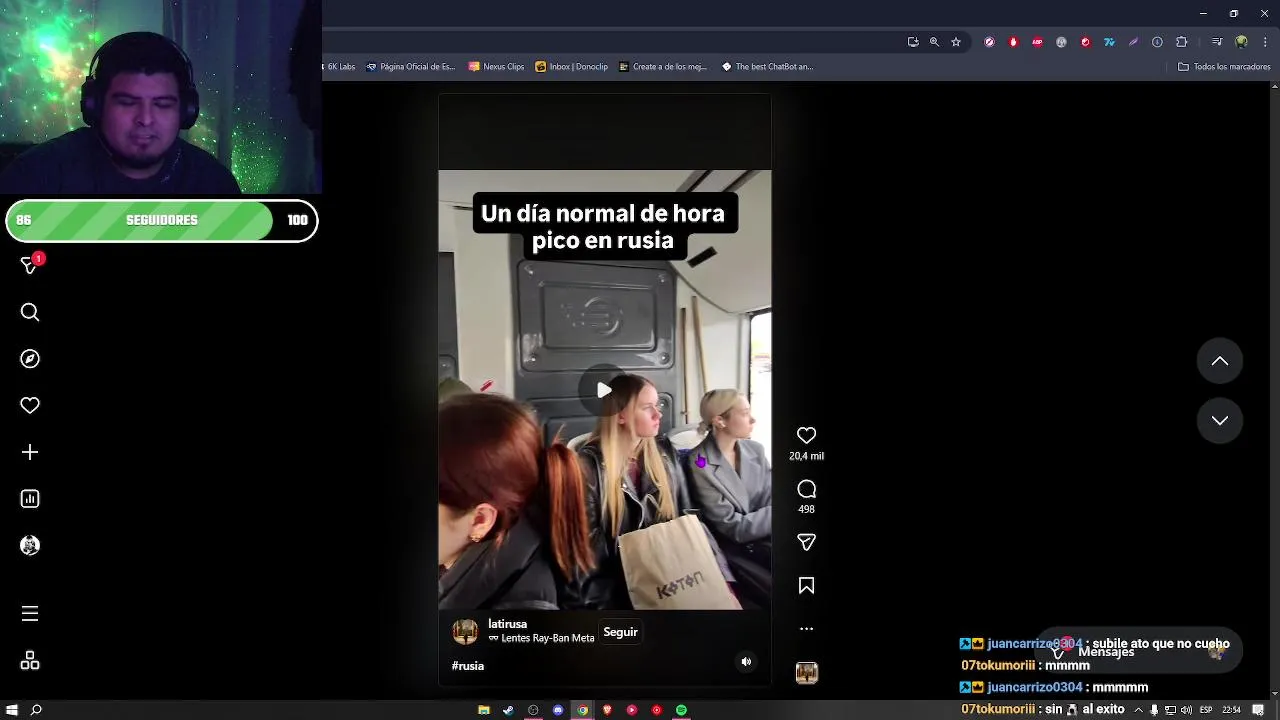Open File Explorer from taskbar
The height and width of the screenshot is (720, 1280).
tap(484, 710)
